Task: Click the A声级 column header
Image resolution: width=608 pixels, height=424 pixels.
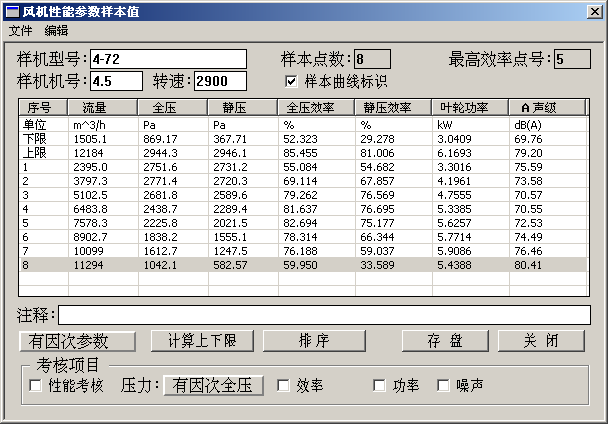Action: (x=546, y=107)
